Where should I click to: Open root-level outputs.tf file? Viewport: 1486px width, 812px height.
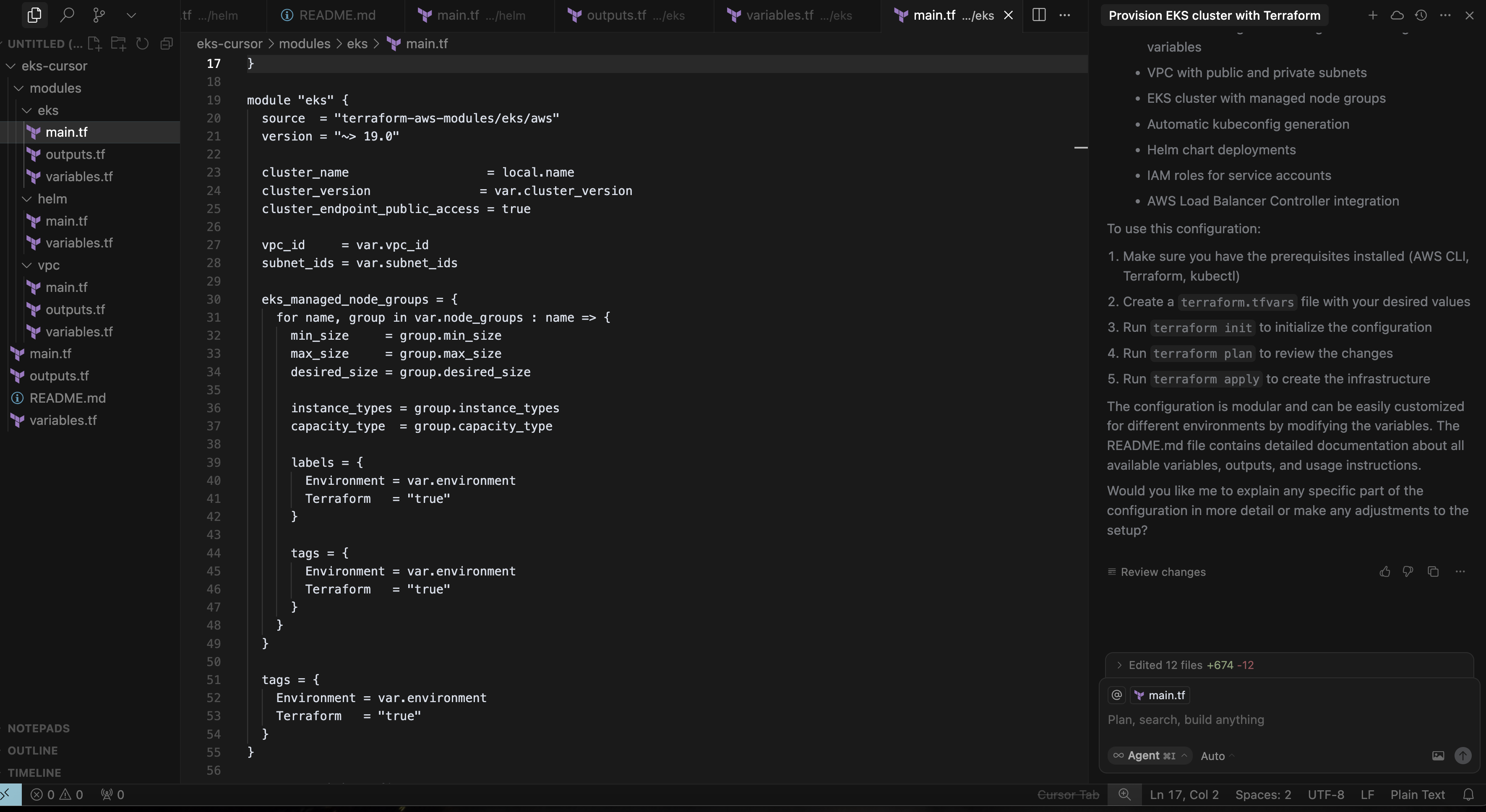pos(59,376)
